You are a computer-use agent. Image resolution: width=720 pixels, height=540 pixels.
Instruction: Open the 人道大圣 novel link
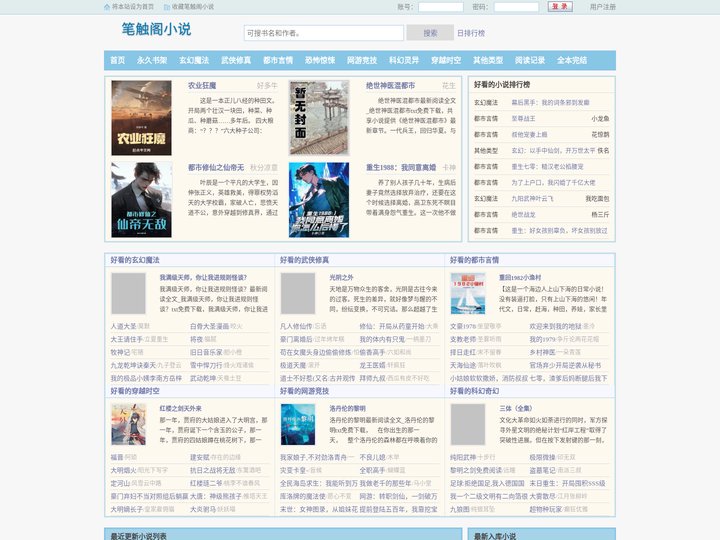(x=124, y=326)
